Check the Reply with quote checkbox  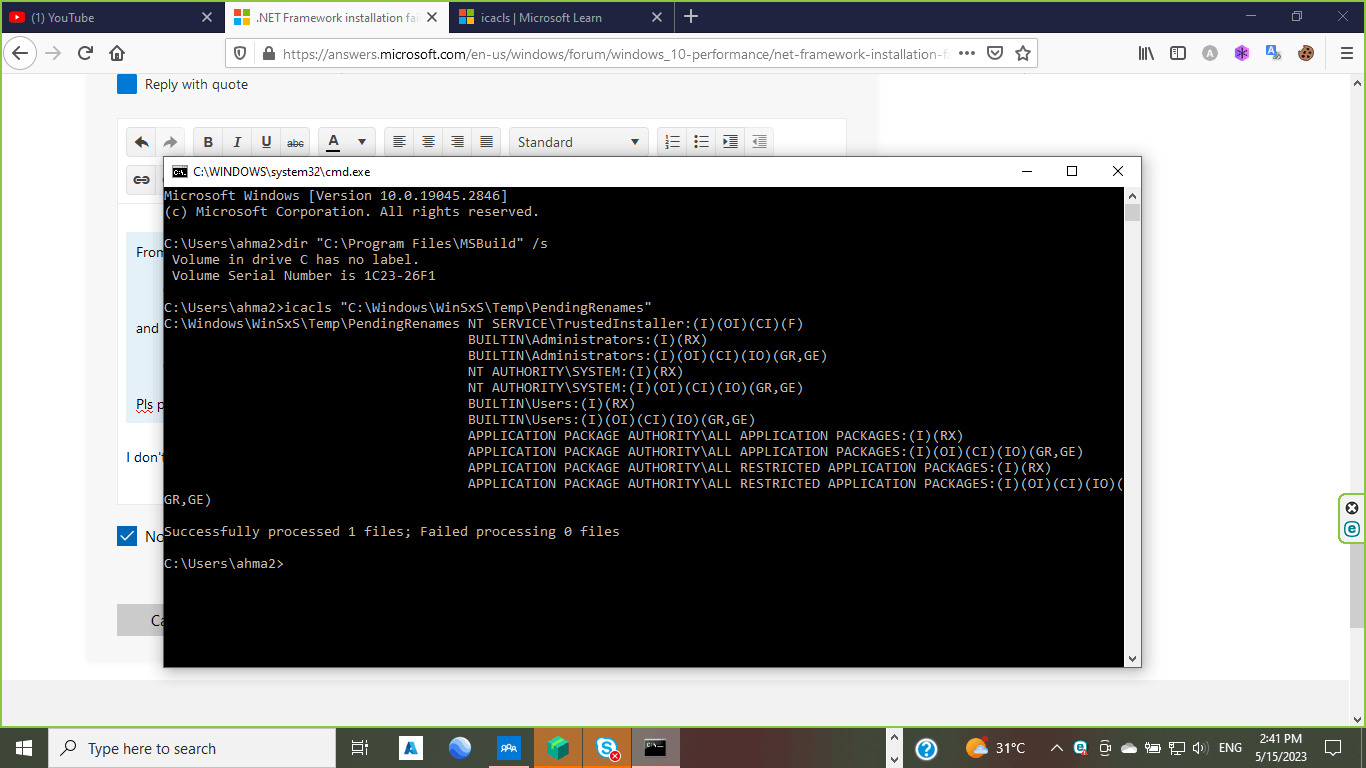tap(127, 84)
